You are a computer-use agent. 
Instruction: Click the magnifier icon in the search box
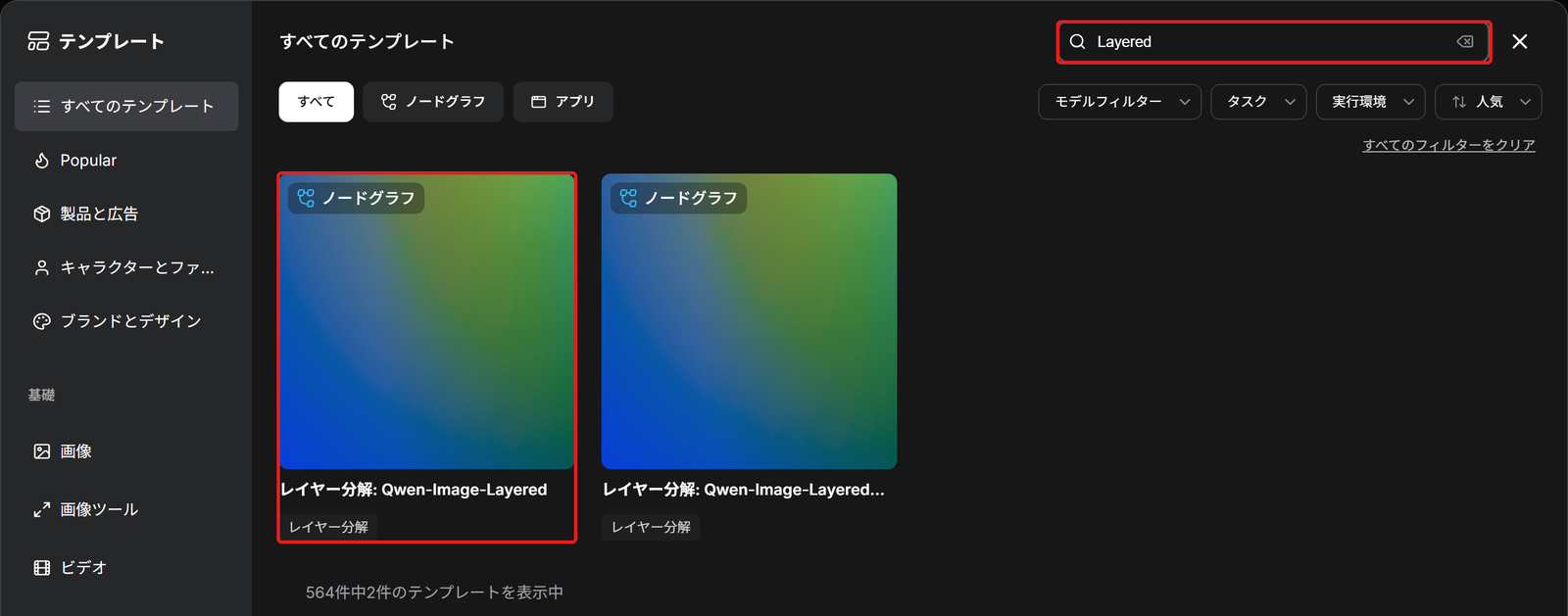coord(1077,42)
